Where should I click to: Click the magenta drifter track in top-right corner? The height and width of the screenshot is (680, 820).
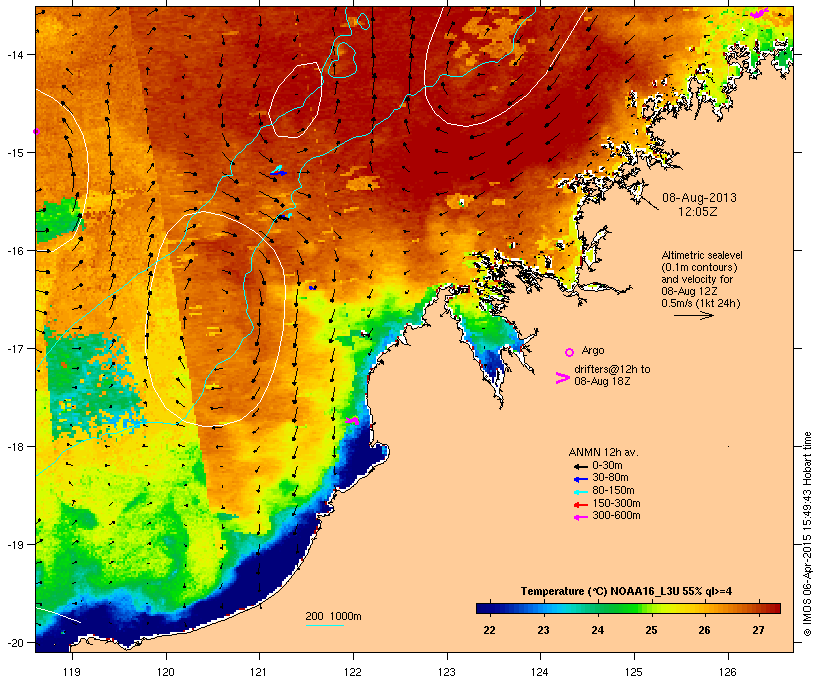[759, 13]
